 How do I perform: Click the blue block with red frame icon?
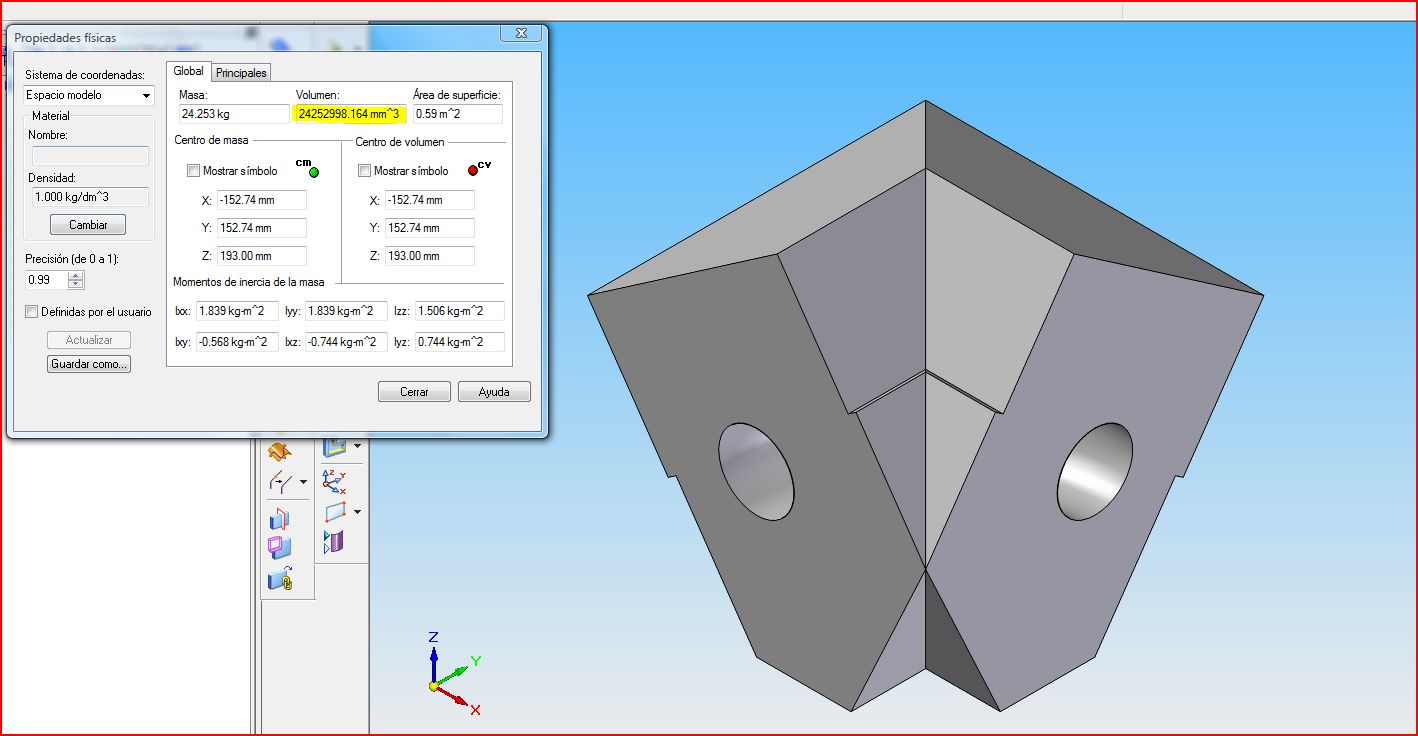[x=280, y=517]
